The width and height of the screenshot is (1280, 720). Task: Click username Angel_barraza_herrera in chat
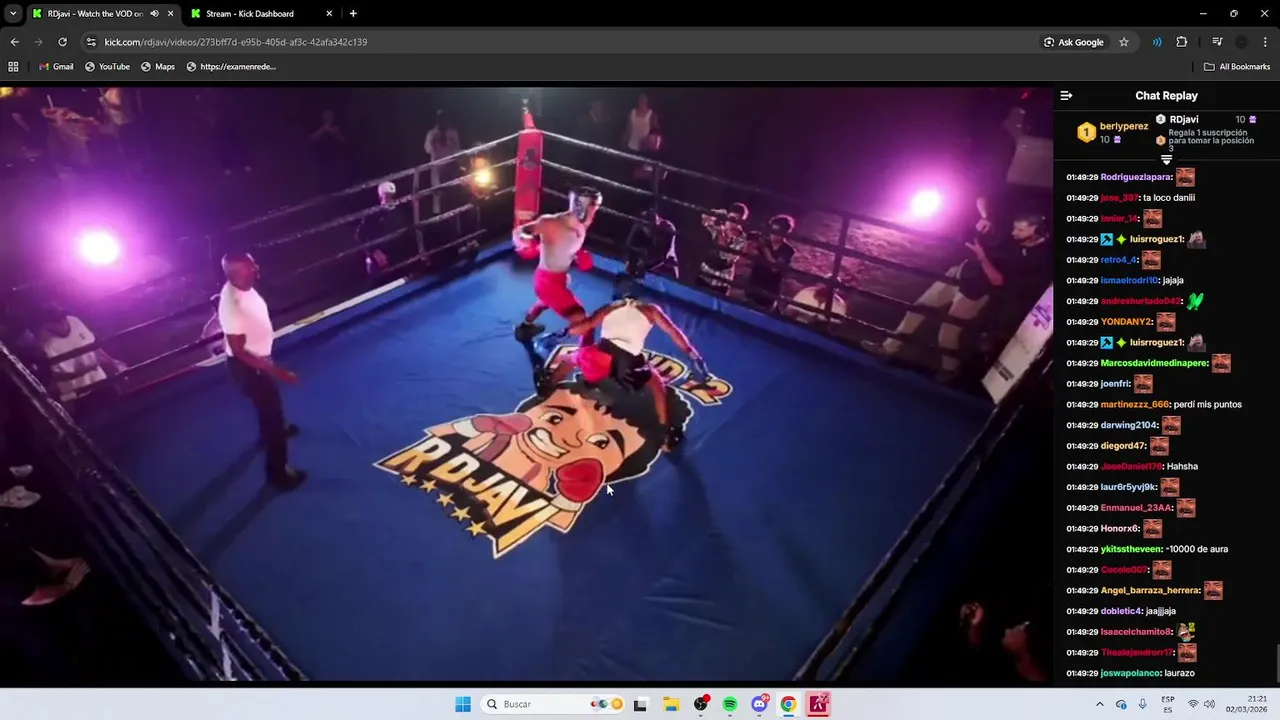click(x=1150, y=591)
